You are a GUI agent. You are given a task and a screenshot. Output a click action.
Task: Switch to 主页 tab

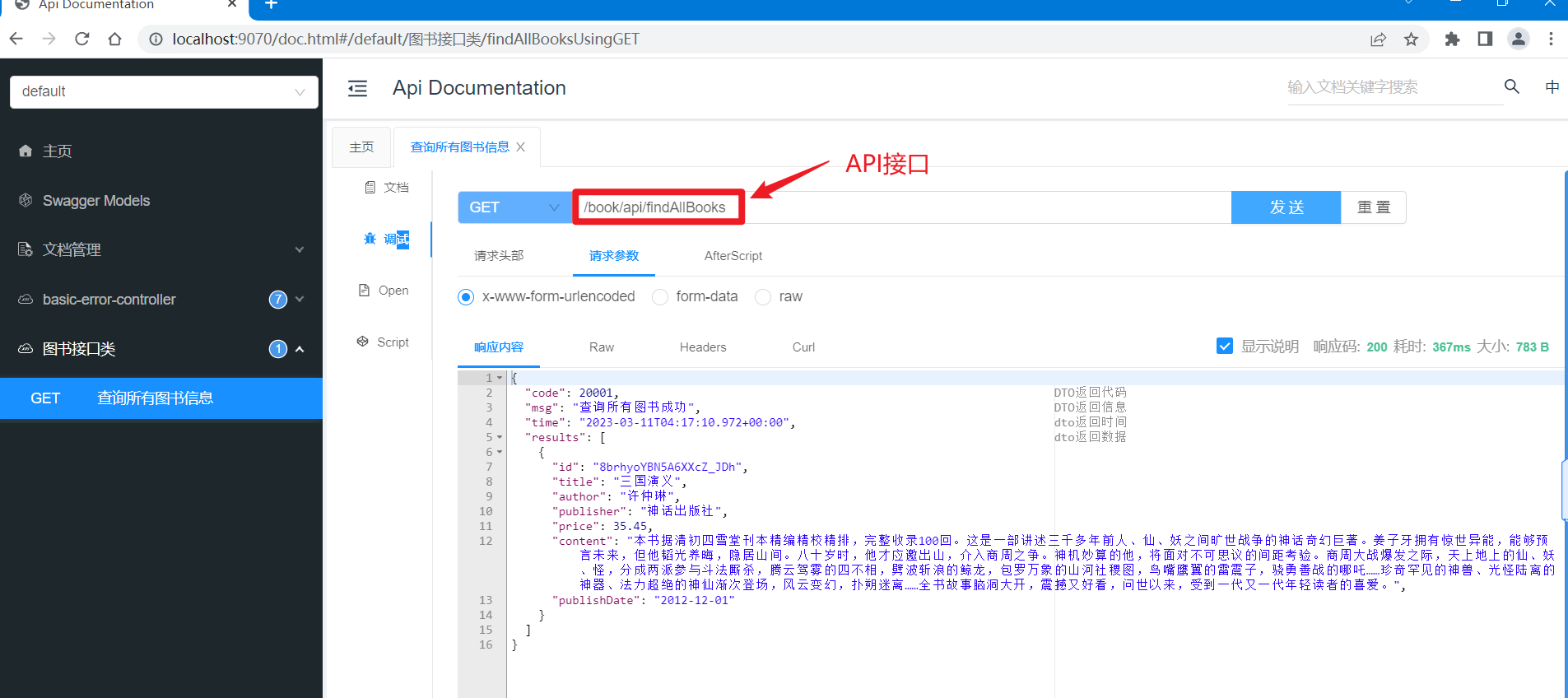361,147
